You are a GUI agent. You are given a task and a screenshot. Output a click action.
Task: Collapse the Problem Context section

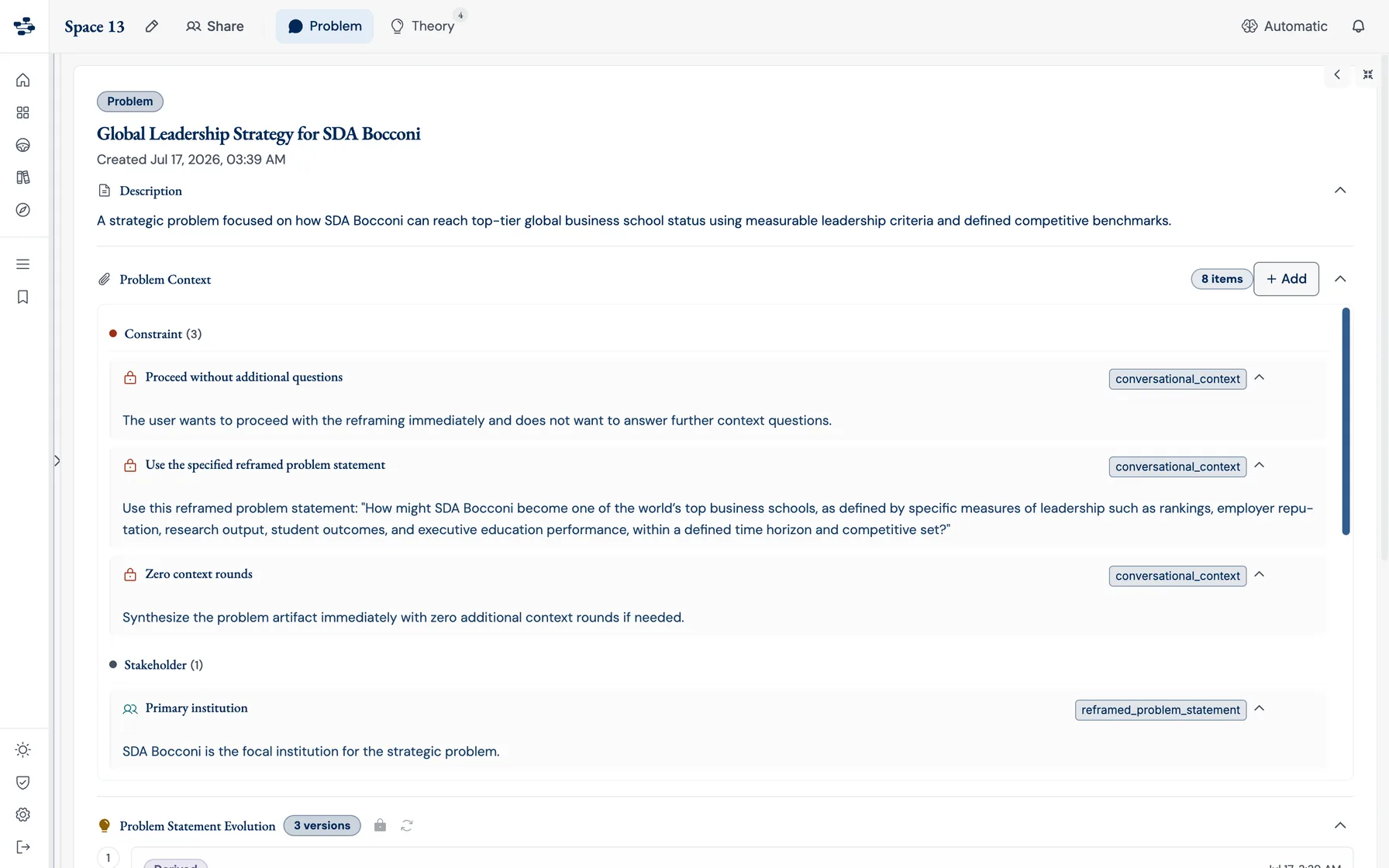tap(1340, 279)
